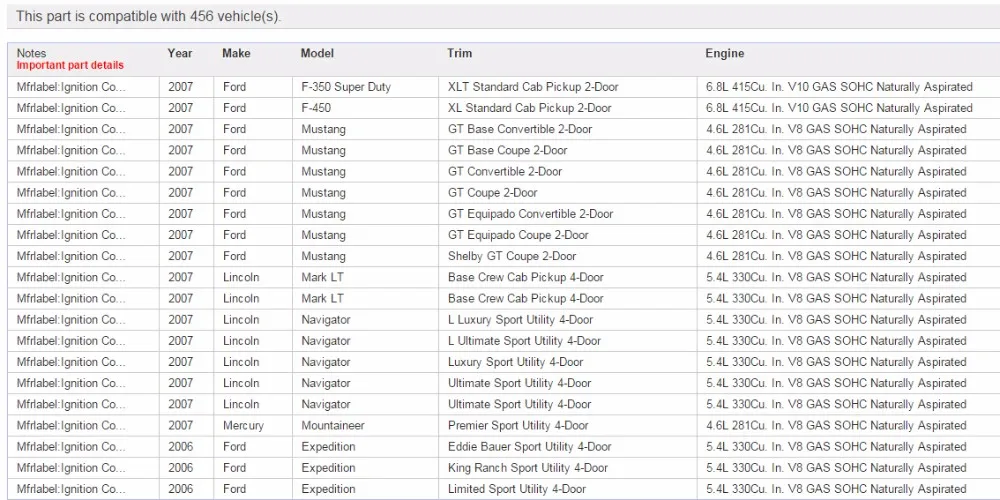1000x500 pixels.
Task: Click the Notes cell in the F-350 Super Duty row
Action: [71, 87]
